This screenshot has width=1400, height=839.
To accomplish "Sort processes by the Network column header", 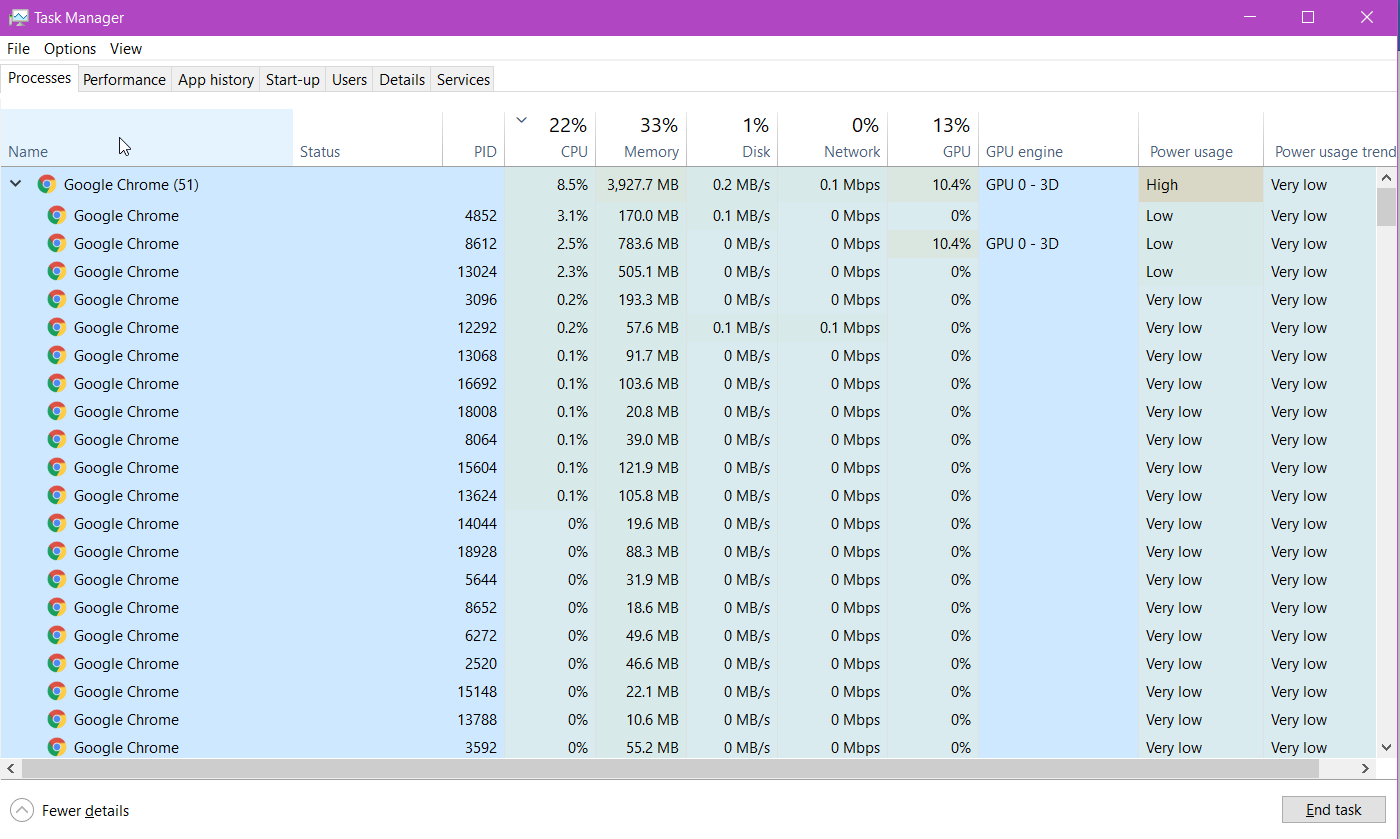I will [833, 138].
